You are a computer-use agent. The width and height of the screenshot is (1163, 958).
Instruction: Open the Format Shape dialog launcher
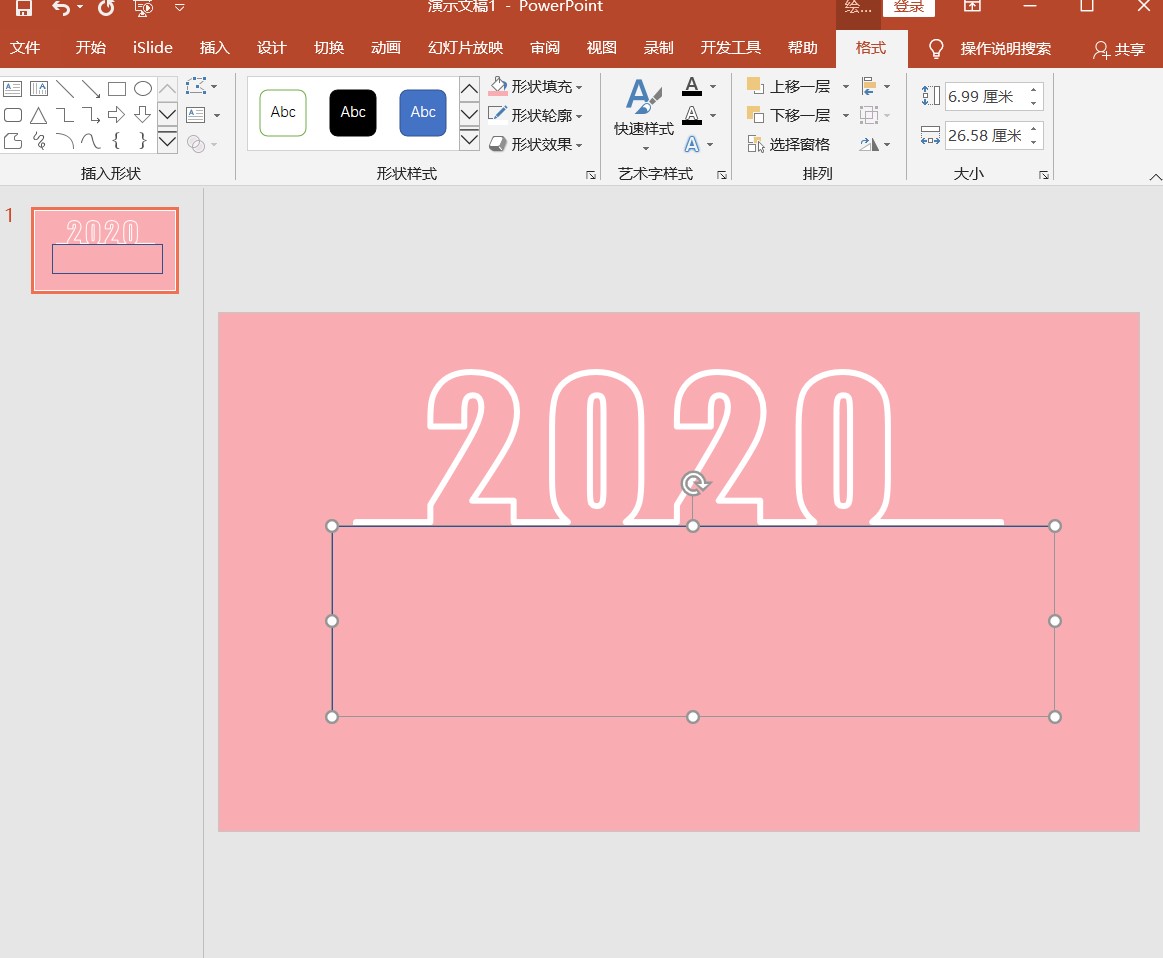point(591,175)
